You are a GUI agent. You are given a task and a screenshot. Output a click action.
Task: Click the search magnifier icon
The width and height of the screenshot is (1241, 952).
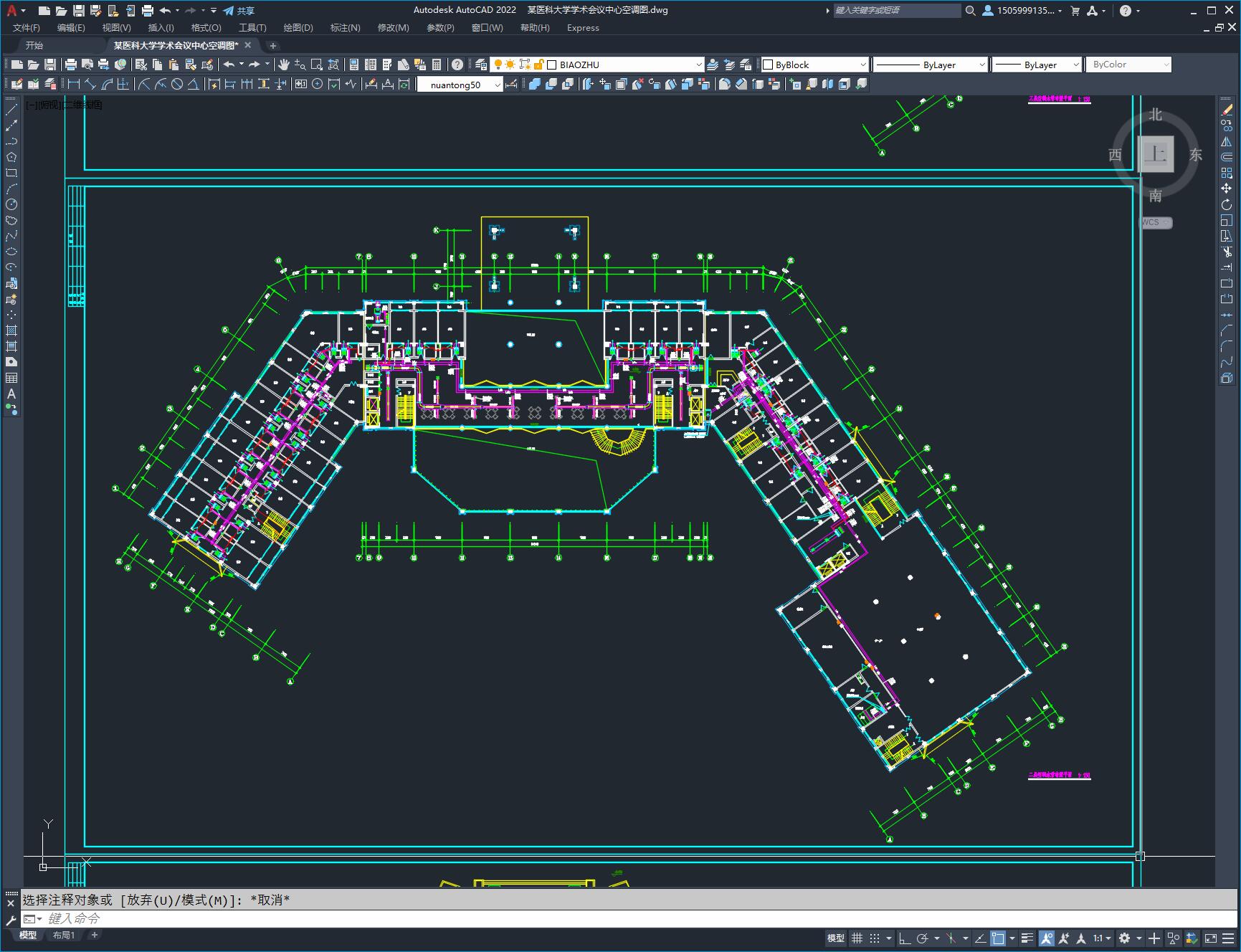(970, 11)
